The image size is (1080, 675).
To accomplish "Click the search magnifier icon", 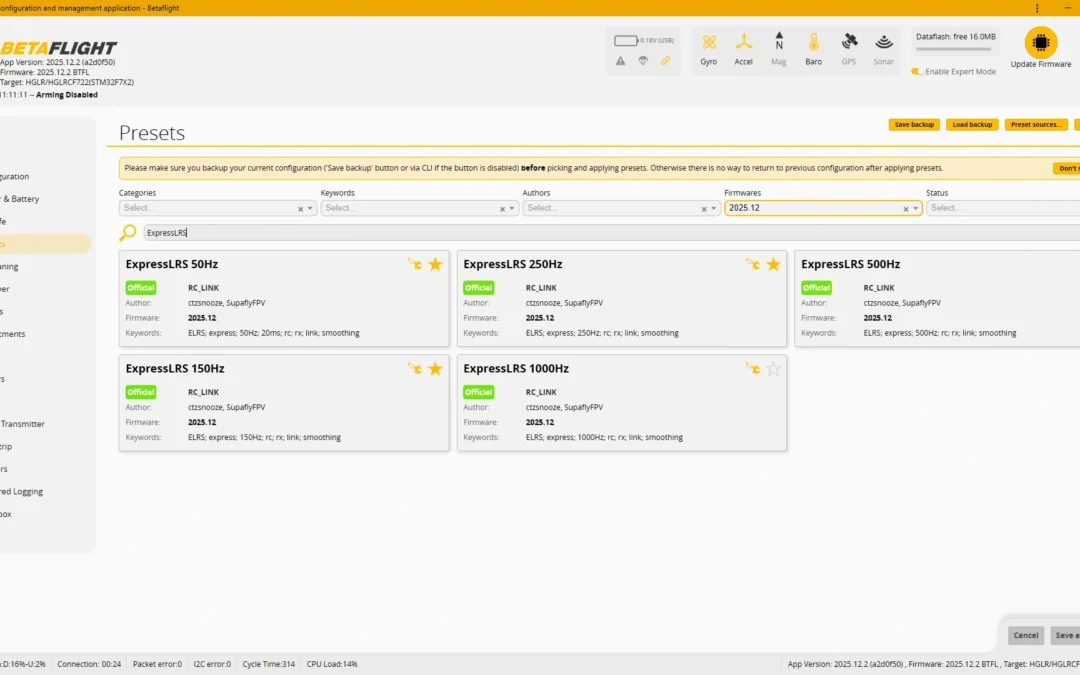I will click(128, 232).
